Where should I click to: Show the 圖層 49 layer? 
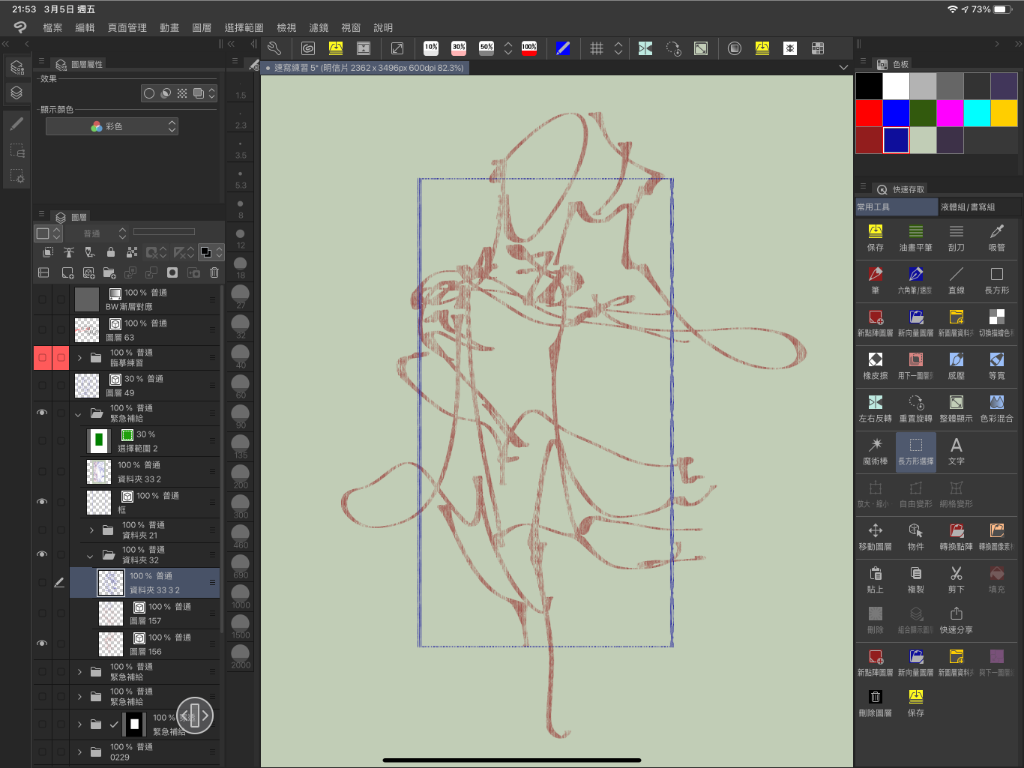42,385
